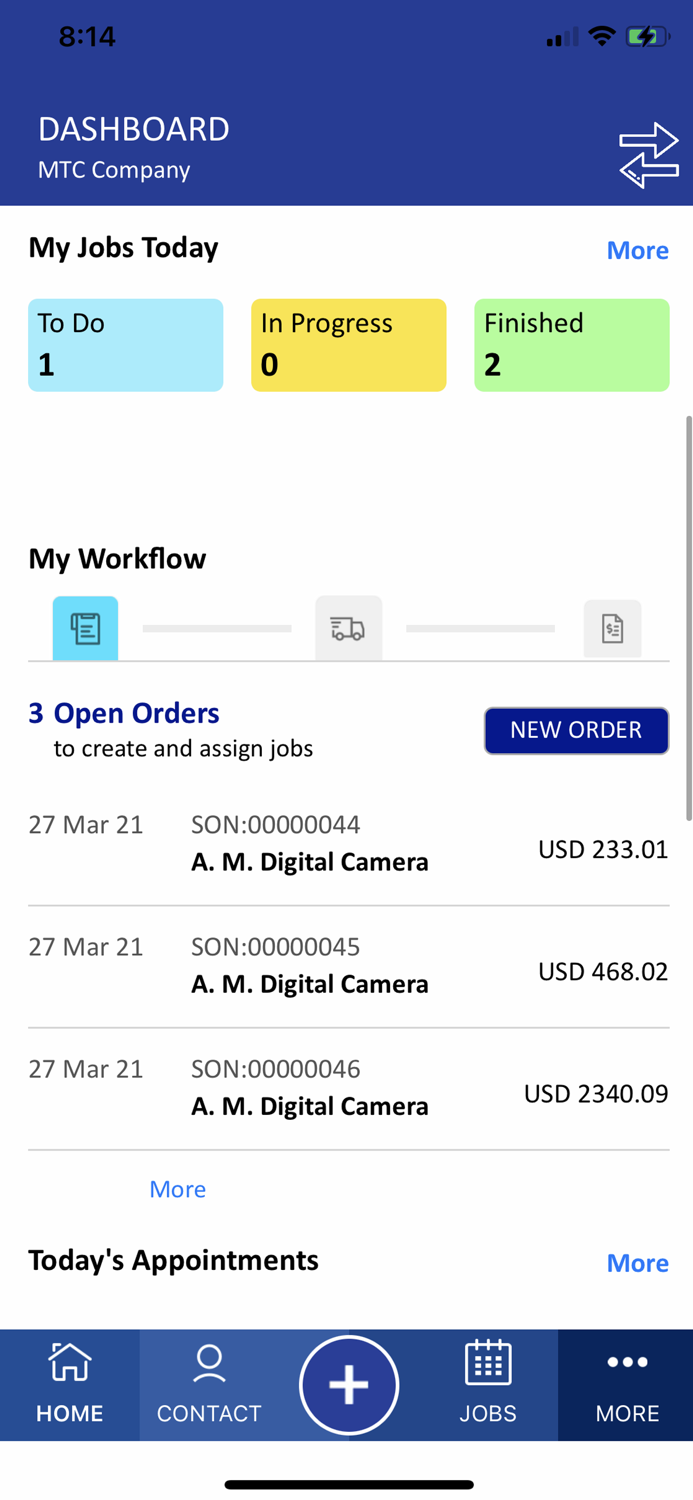This screenshot has height=1500, width=693.
Task: Select the USD 468.02 order amount
Action: [603, 971]
